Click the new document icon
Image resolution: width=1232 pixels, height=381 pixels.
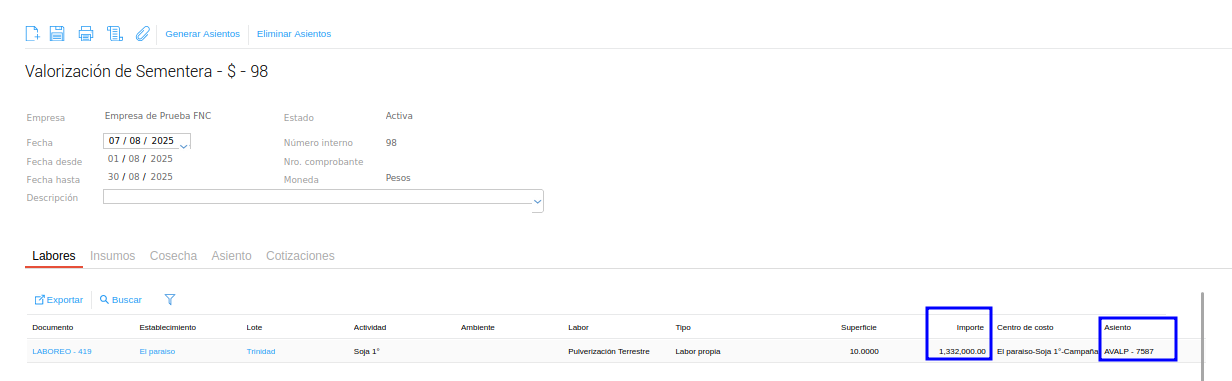(32, 33)
